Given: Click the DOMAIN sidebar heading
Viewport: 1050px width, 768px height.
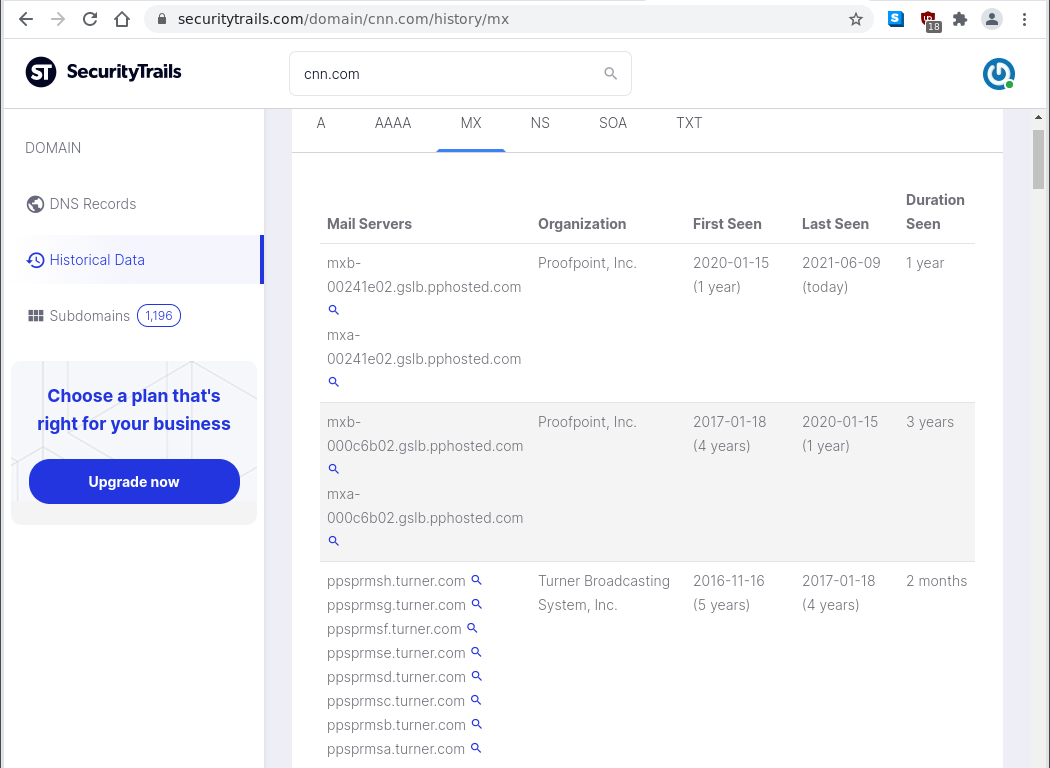Looking at the screenshot, I should click(x=53, y=148).
